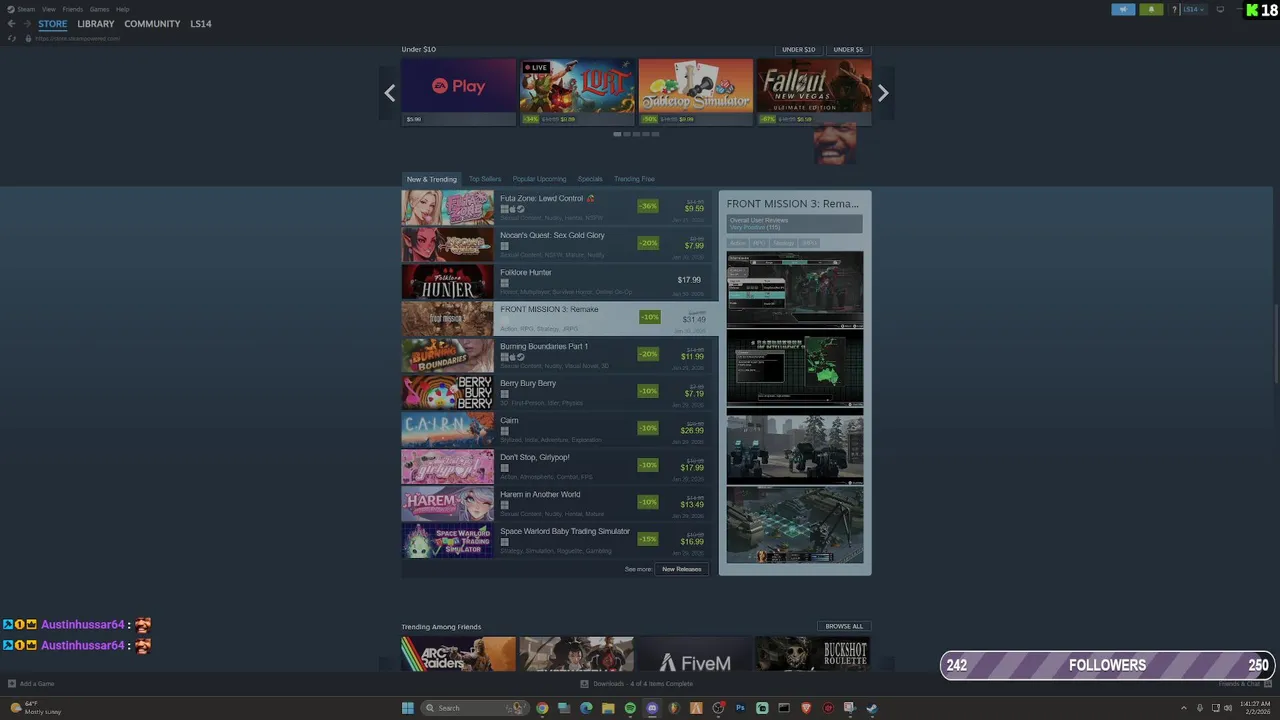Image resolution: width=1280 pixels, height=720 pixels.
Task: Open Burning Boundaries Part 1 listing
Action: (556, 355)
